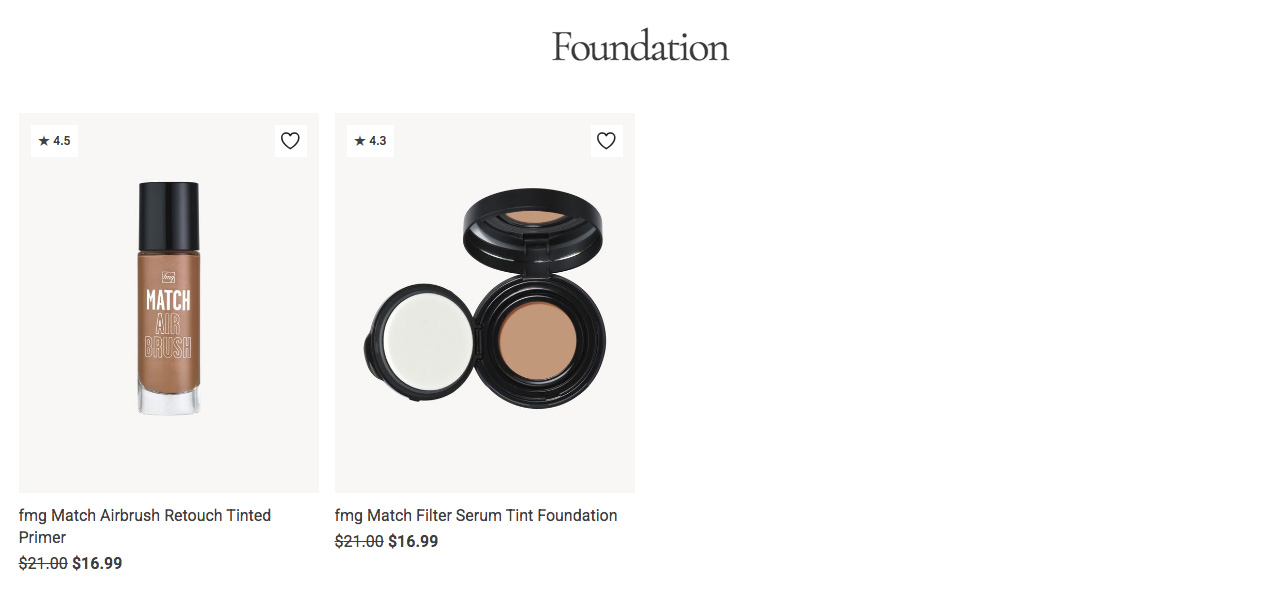Click the star icon beside 4.3 rating

coord(360,141)
